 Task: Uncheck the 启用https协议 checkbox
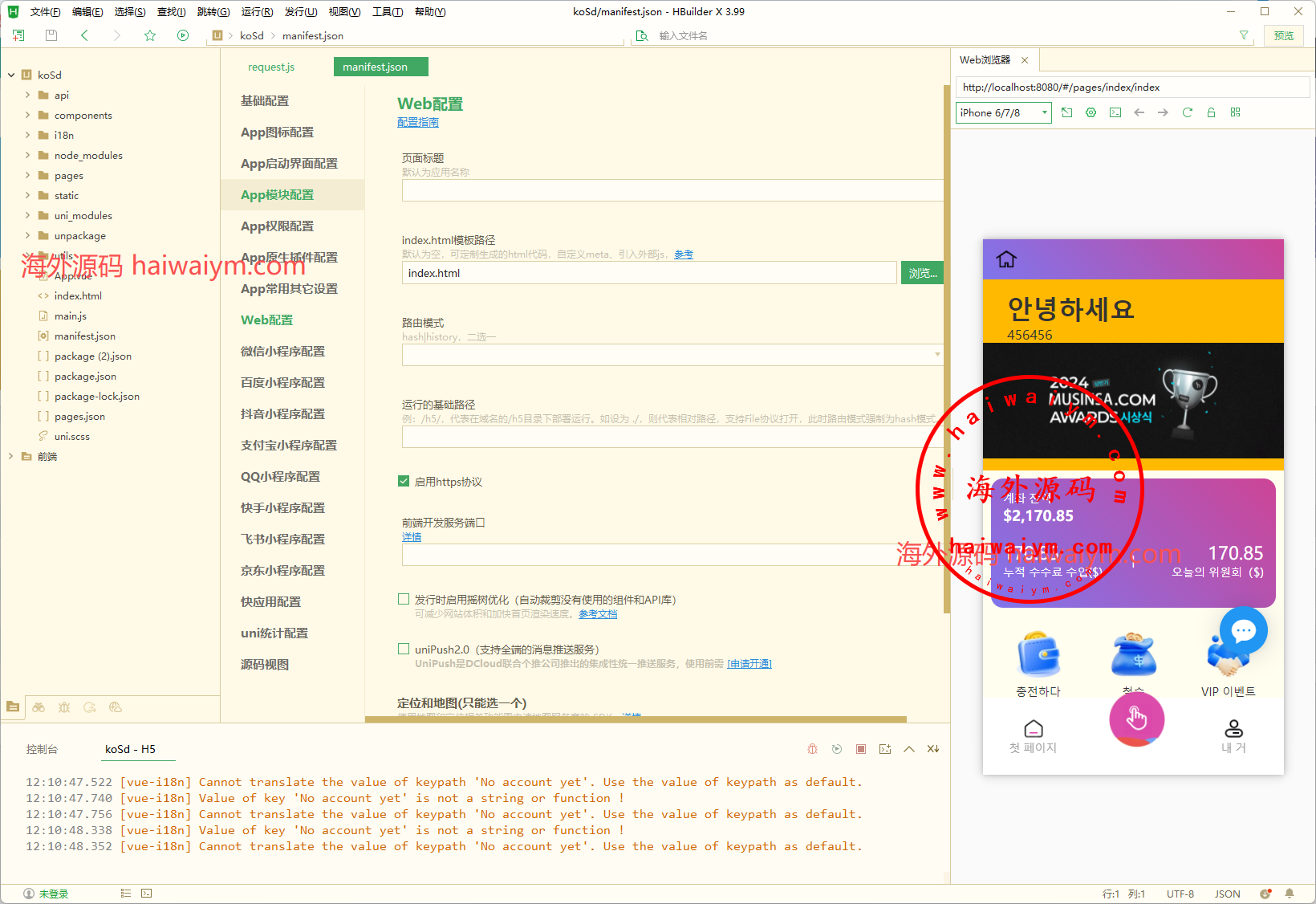pyautogui.click(x=404, y=481)
